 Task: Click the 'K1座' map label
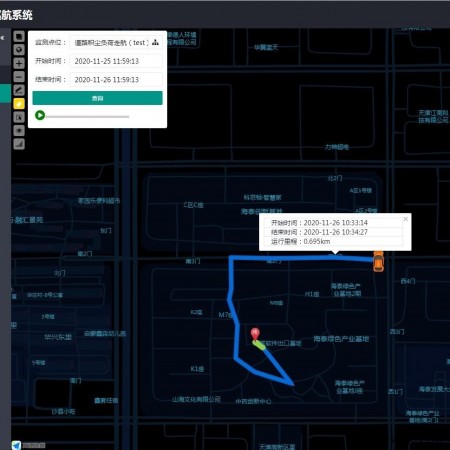197,369
